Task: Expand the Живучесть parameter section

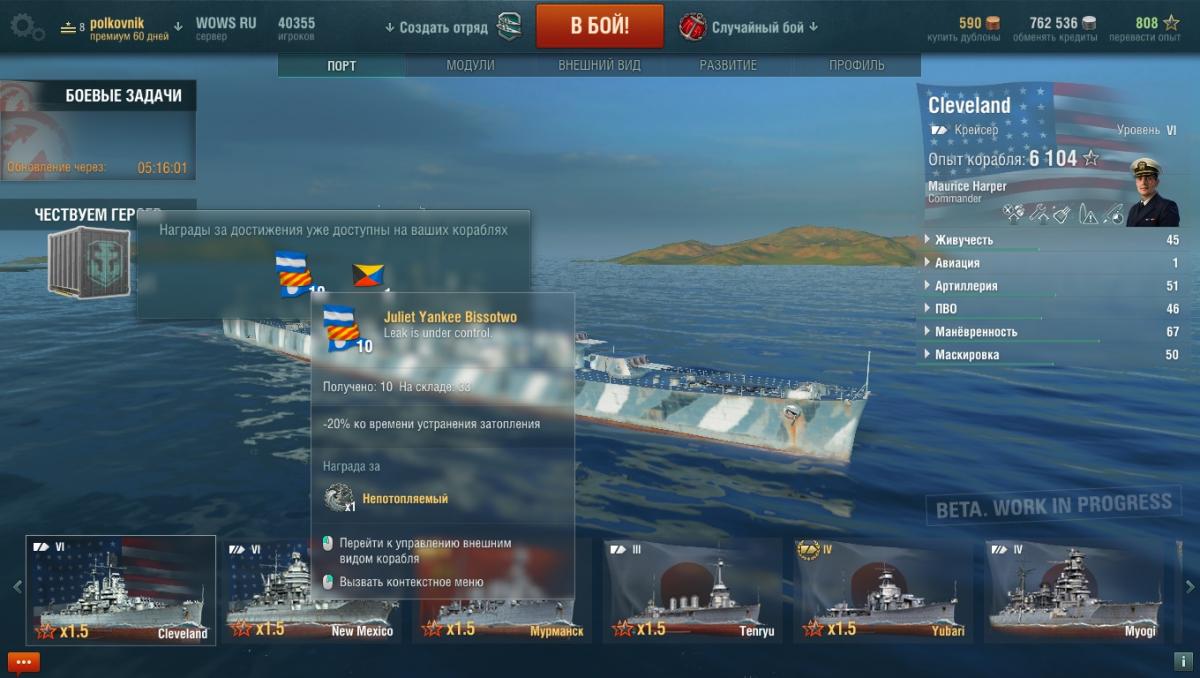Action: point(1051,240)
